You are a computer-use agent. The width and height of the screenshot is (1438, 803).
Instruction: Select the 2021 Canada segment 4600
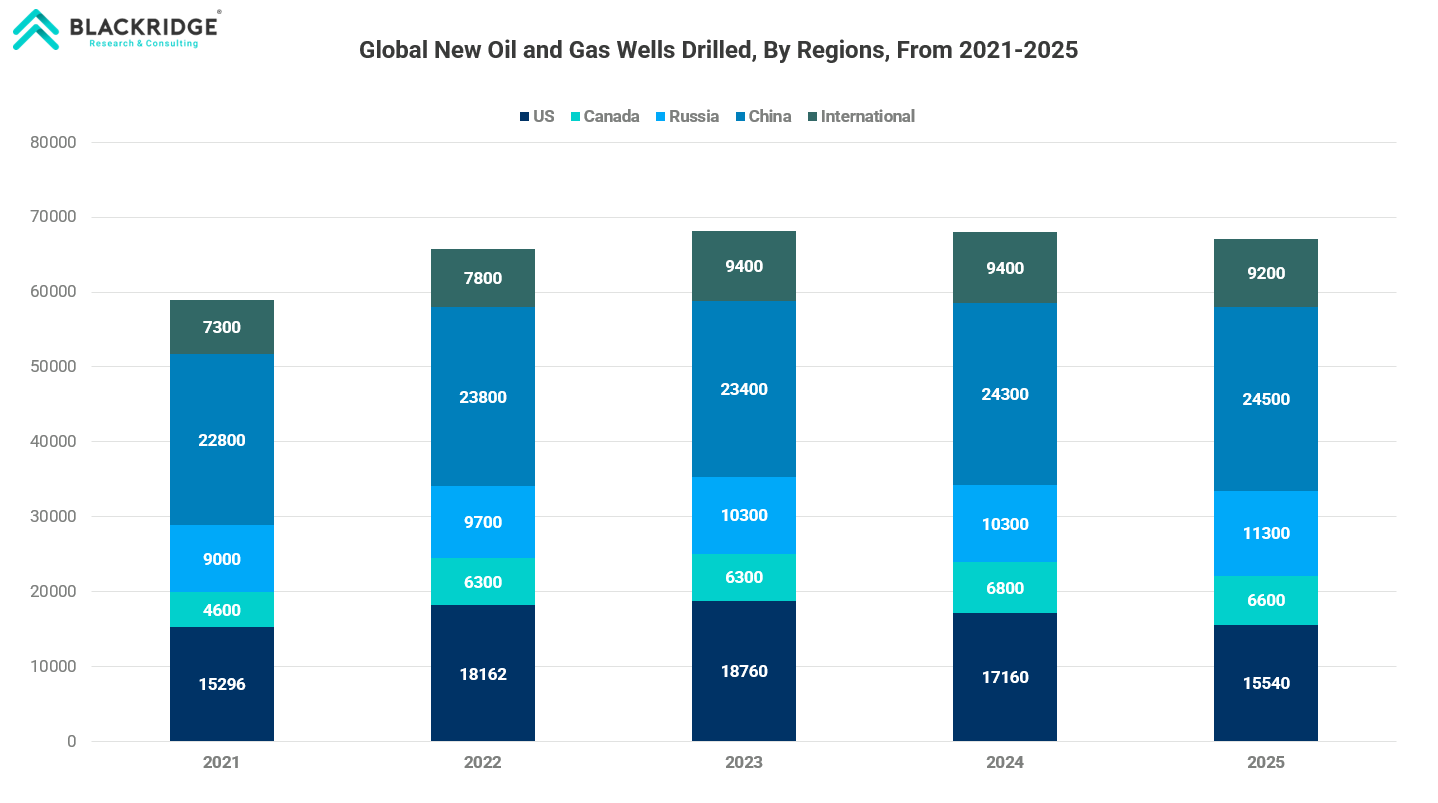[x=222, y=609]
